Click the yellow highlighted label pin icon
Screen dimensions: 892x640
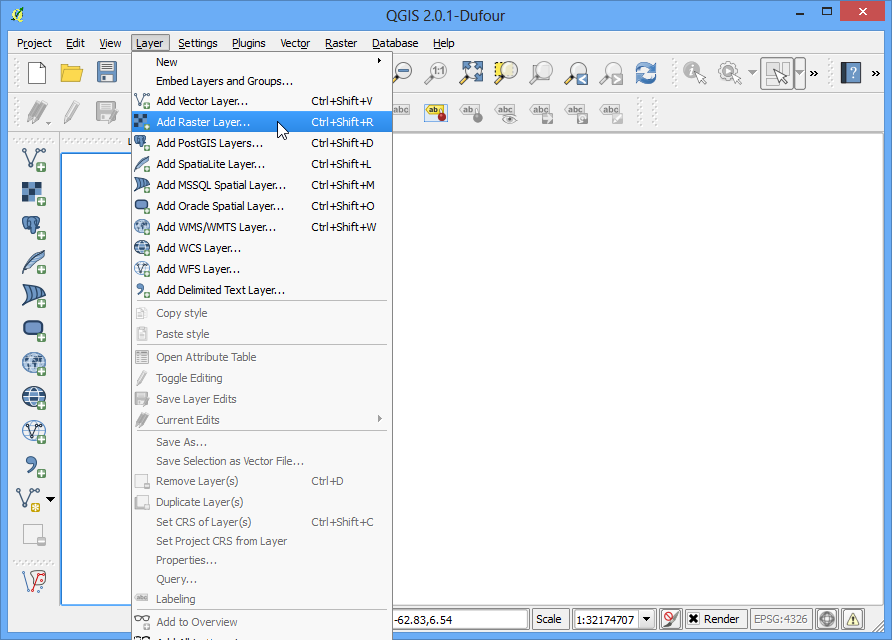tap(436, 113)
